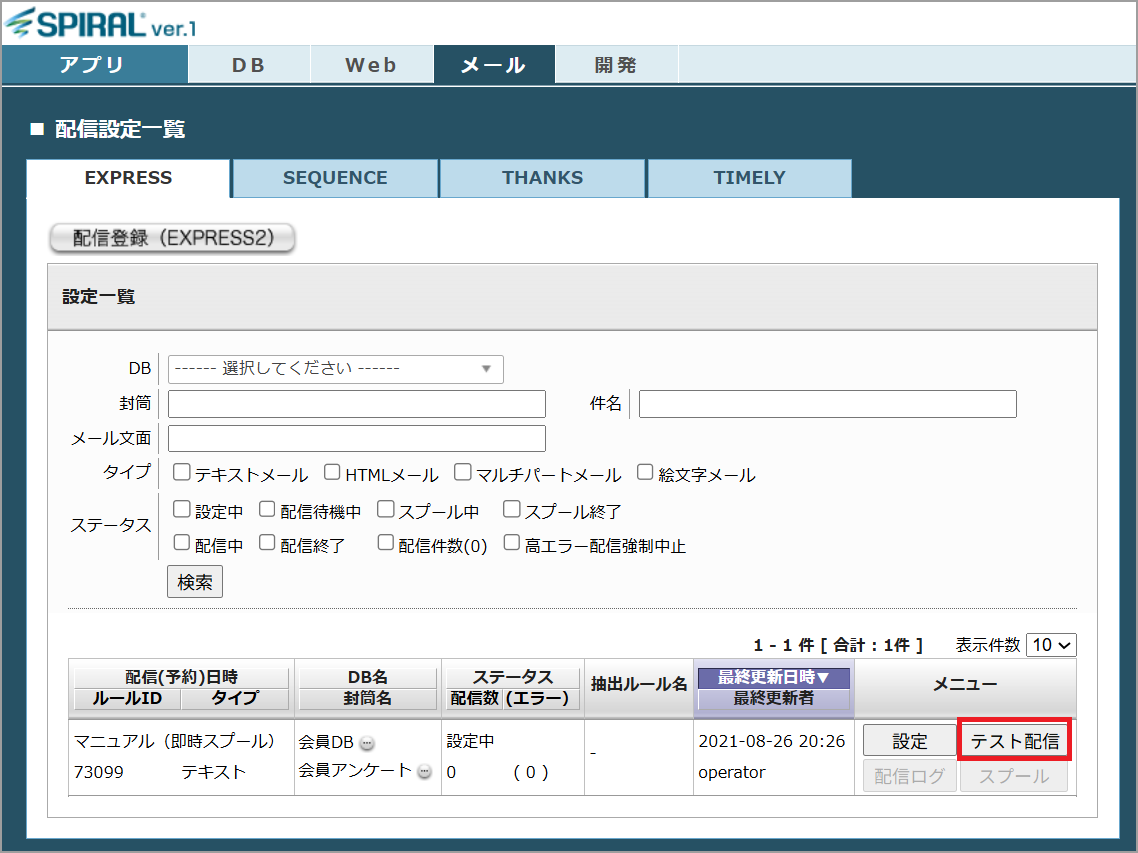
Task: Open the DB selection dropdown
Action: click(x=335, y=369)
